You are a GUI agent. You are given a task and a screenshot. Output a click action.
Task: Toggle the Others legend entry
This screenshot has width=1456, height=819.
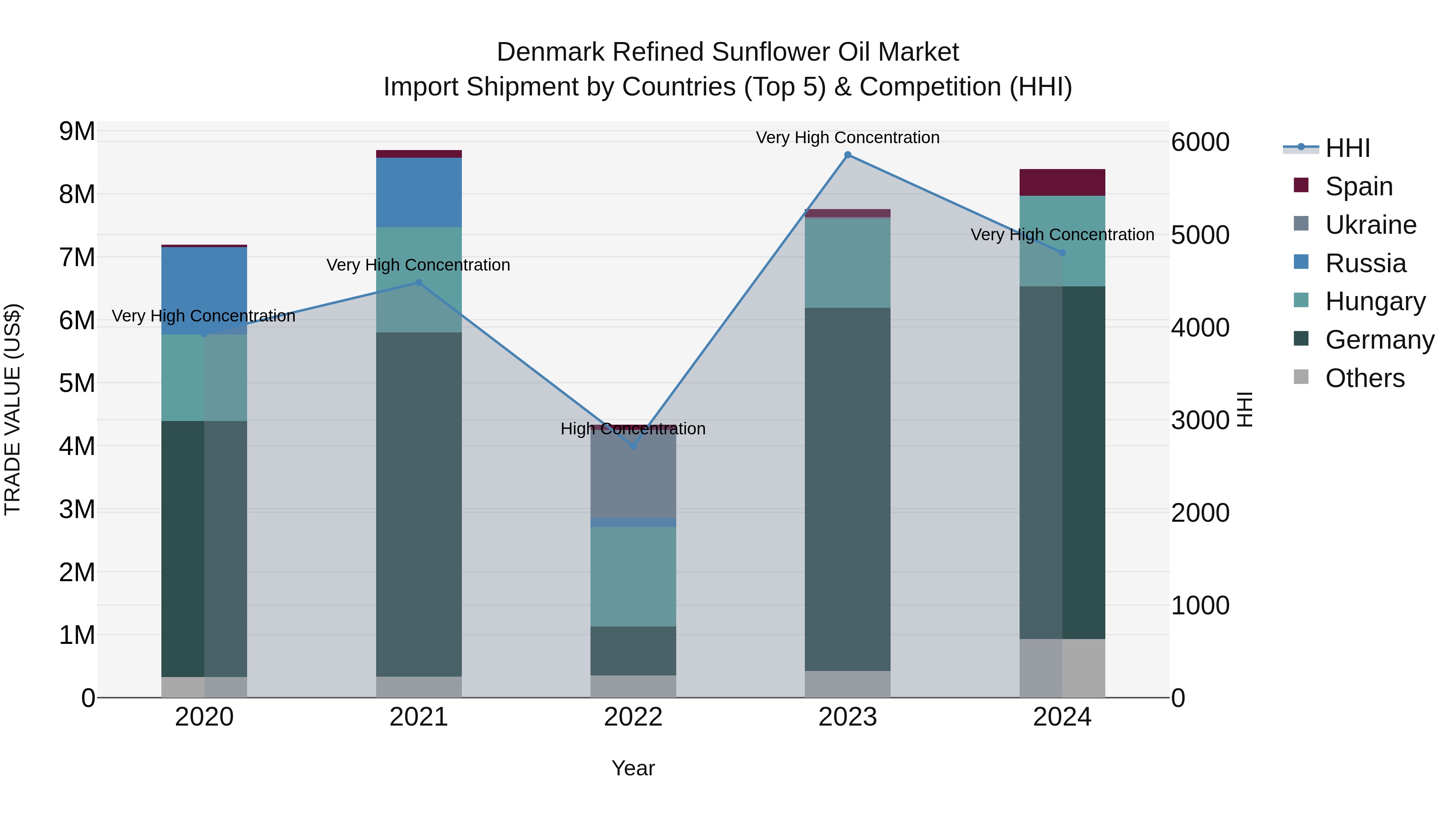1348,378
